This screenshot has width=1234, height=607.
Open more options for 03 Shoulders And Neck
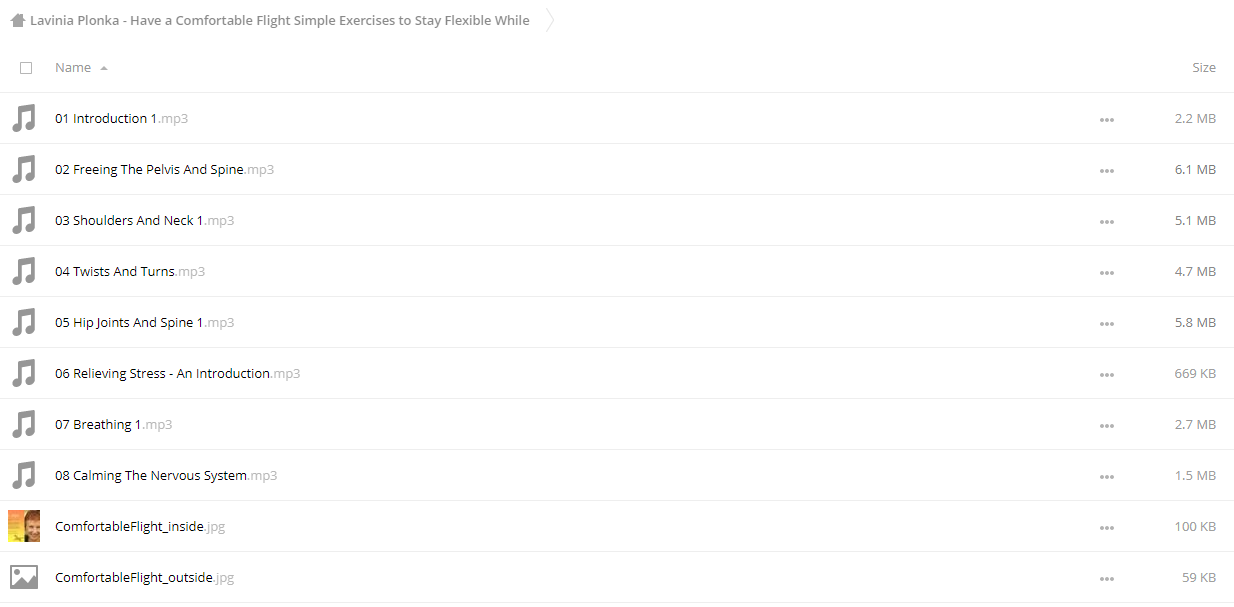click(1106, 222)
